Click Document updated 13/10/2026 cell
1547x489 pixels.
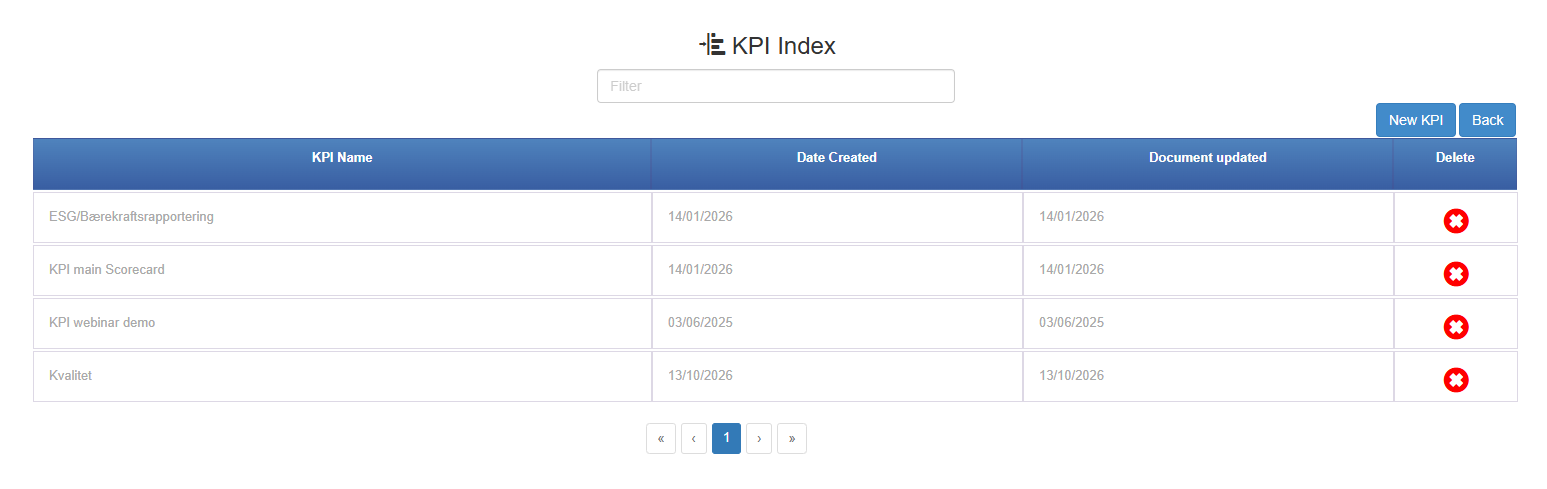[1208, 376]
